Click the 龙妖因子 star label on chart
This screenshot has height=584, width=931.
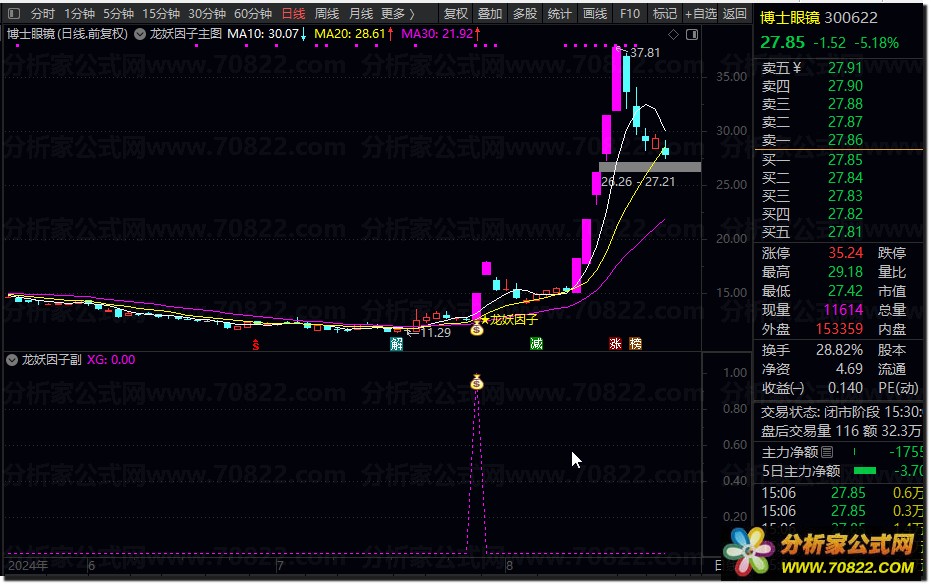point(509,320)
